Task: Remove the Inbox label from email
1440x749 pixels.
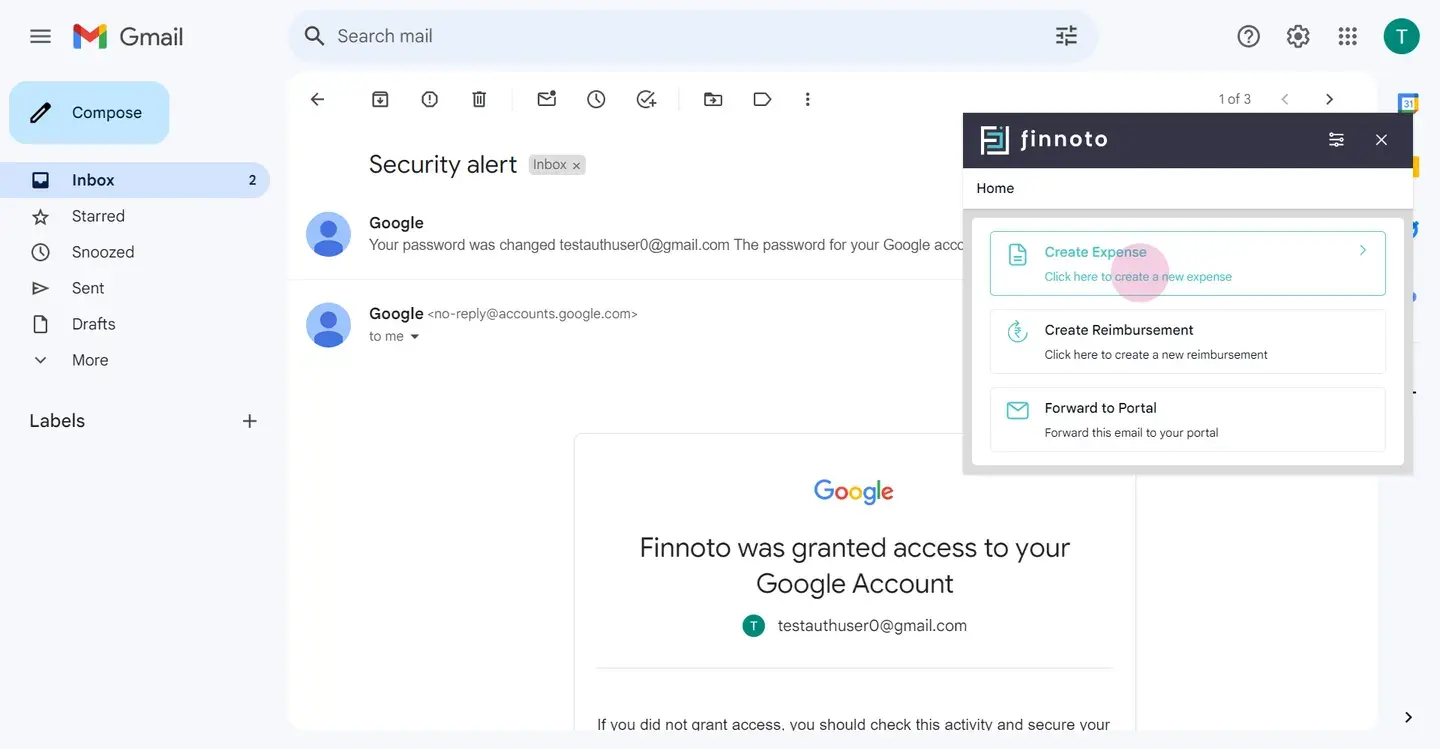Action: (x=576, y=166)
